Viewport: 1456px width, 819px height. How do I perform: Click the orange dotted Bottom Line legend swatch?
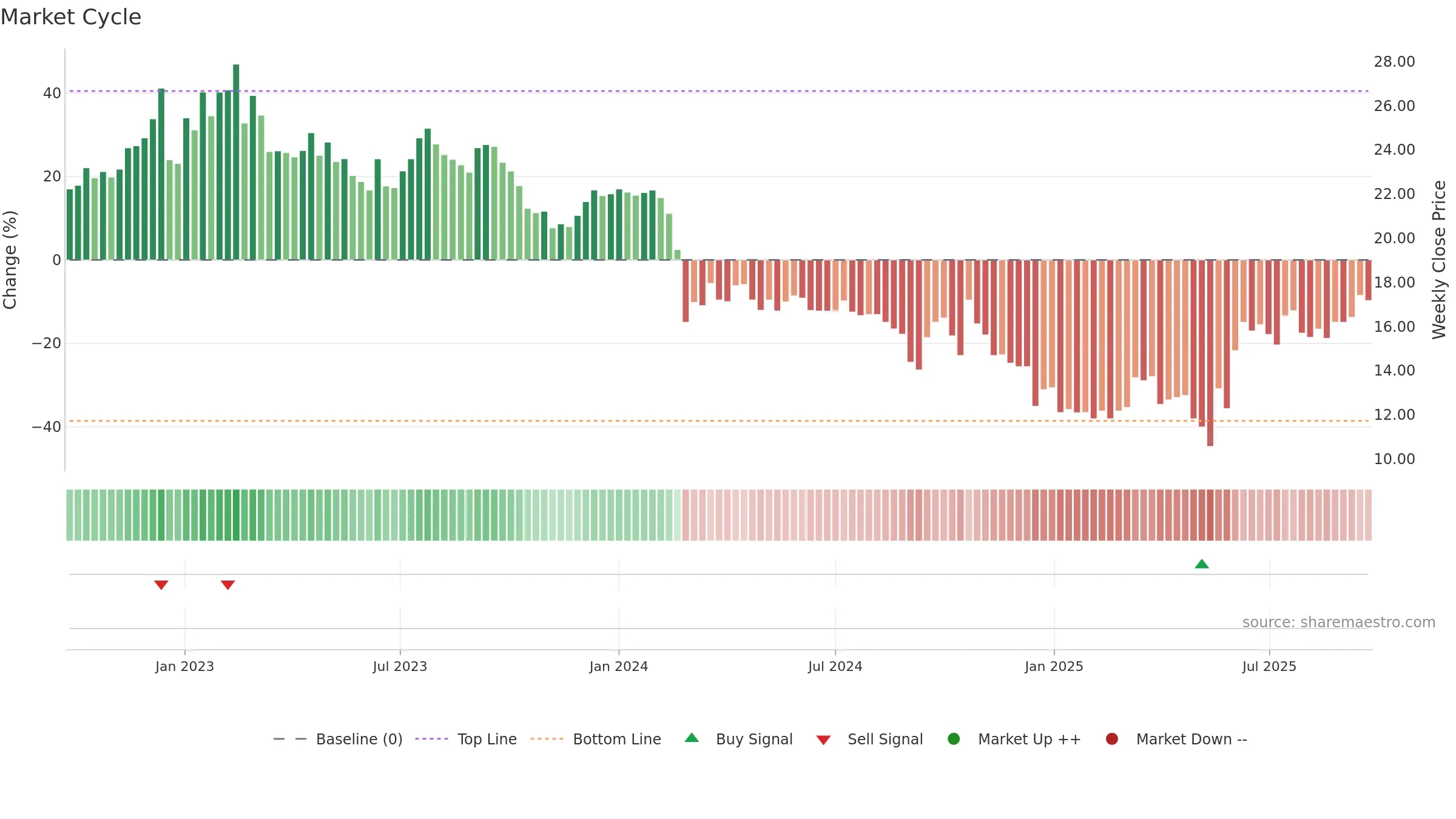[x=547, y=739]
